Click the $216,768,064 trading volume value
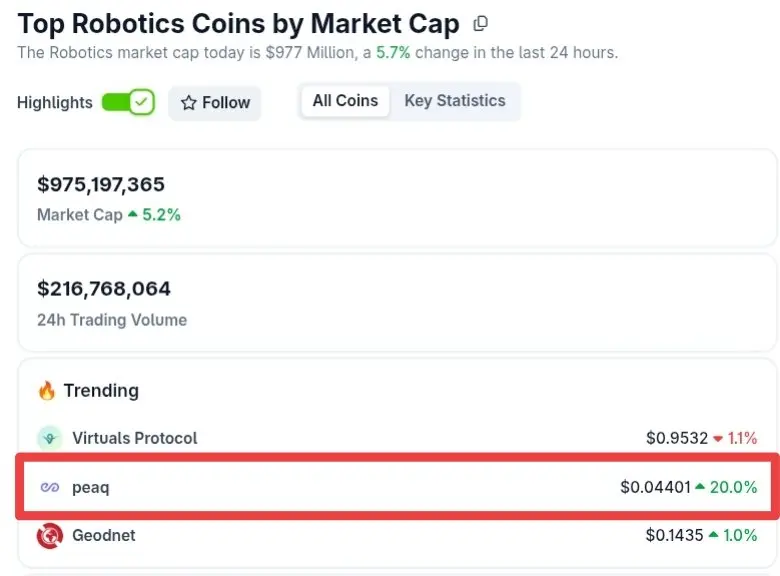The height and width of the screenshot is (576, 780). [104, 289]
